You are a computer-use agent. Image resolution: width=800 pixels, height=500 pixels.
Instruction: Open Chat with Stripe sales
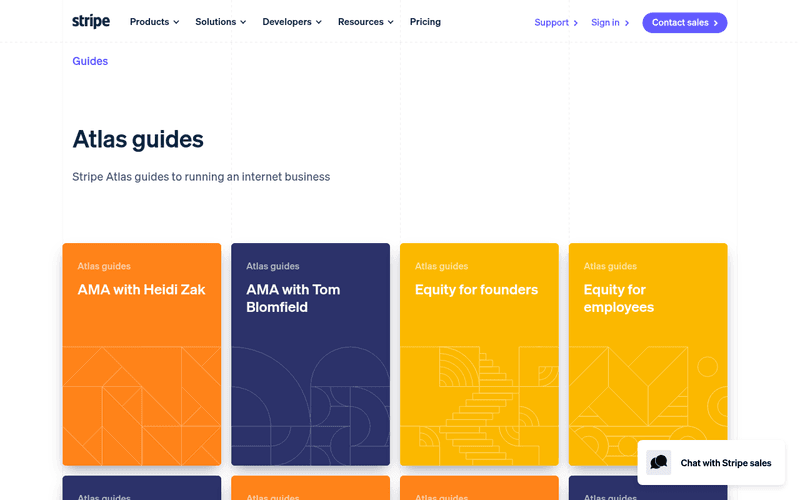click(711, 463)
